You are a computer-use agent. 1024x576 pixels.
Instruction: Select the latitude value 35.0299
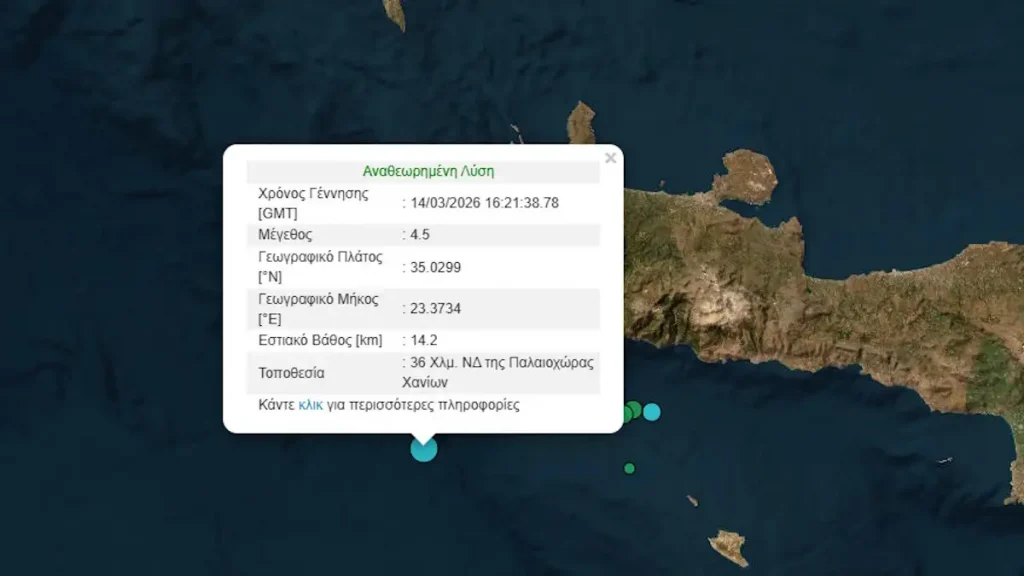click(x=434, y=267)
